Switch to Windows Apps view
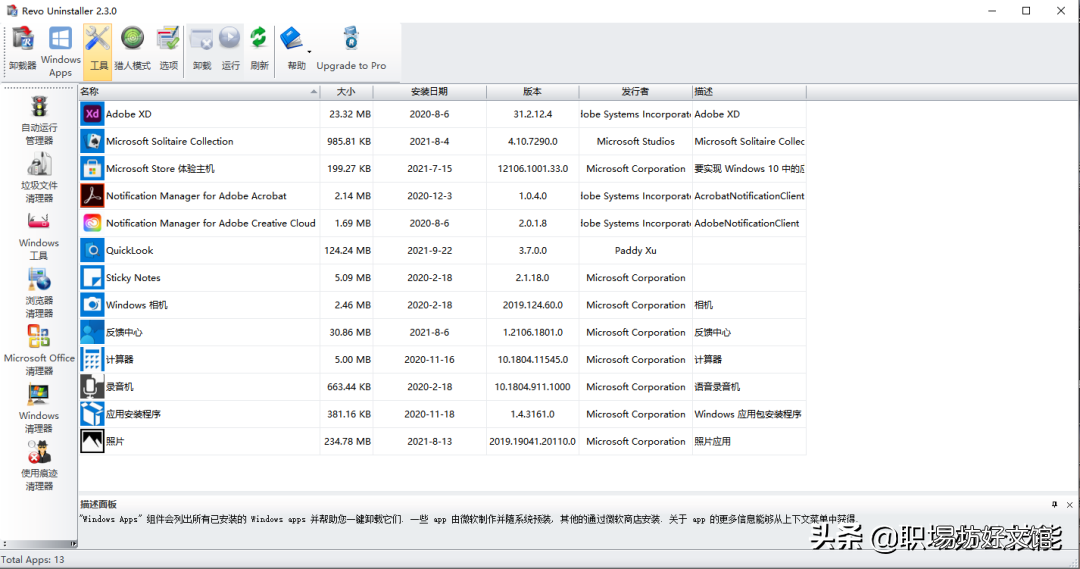Image resolution: width=1080 pixels, height=569 pixels. click(x=61, y=52)
